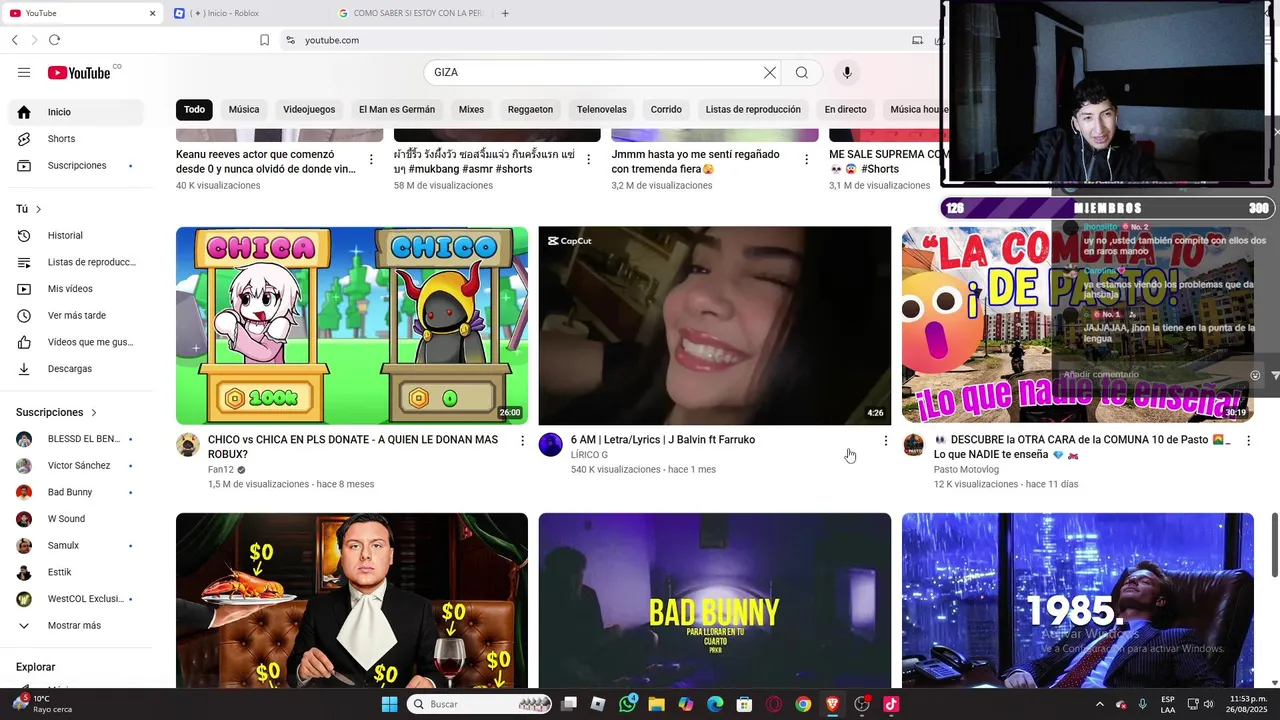Open Windows Start menu on taskbar
The height and width of the screenshot is (720, 1280).
[x=390, y=704]
